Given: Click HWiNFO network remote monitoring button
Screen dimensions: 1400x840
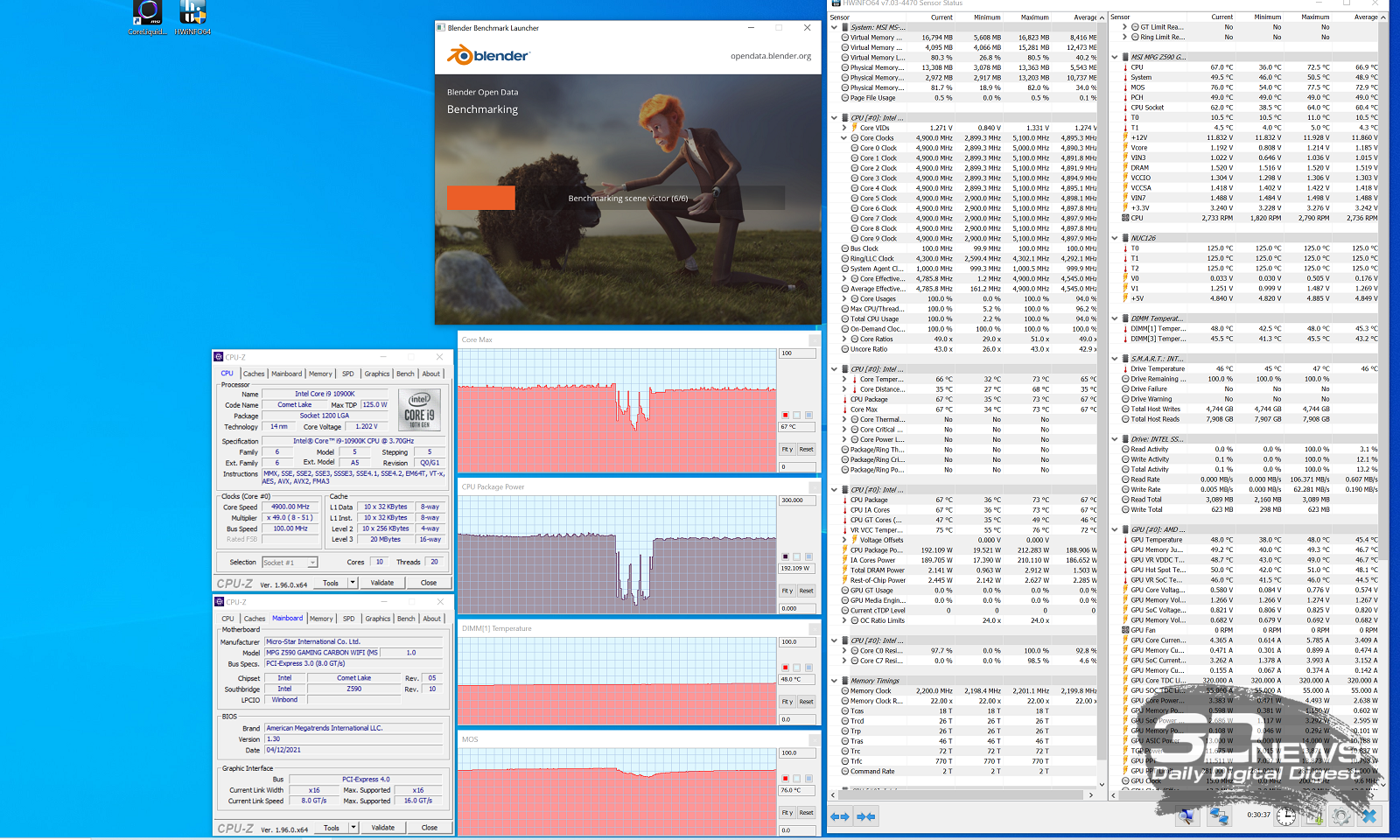Looking at the screenshot, I should [1219, 816].
